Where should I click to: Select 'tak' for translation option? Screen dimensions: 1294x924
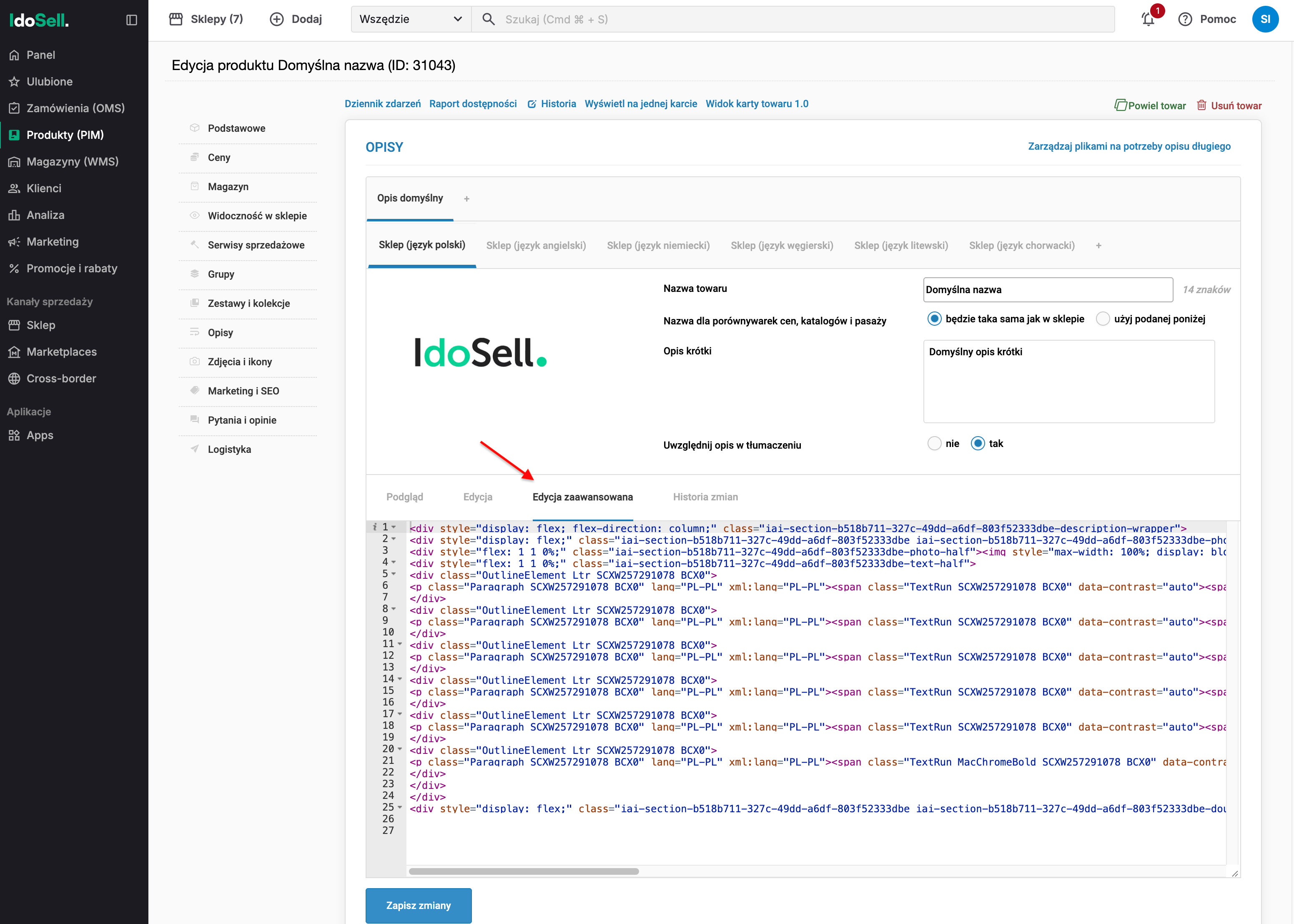[x=977, y=443]
